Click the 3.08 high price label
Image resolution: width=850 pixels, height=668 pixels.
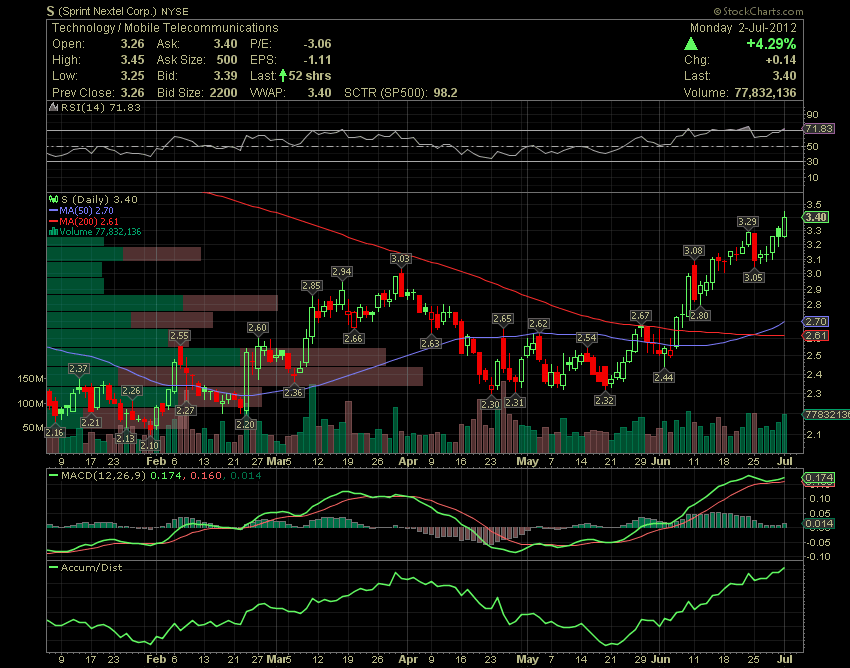(x=693, y=250)
